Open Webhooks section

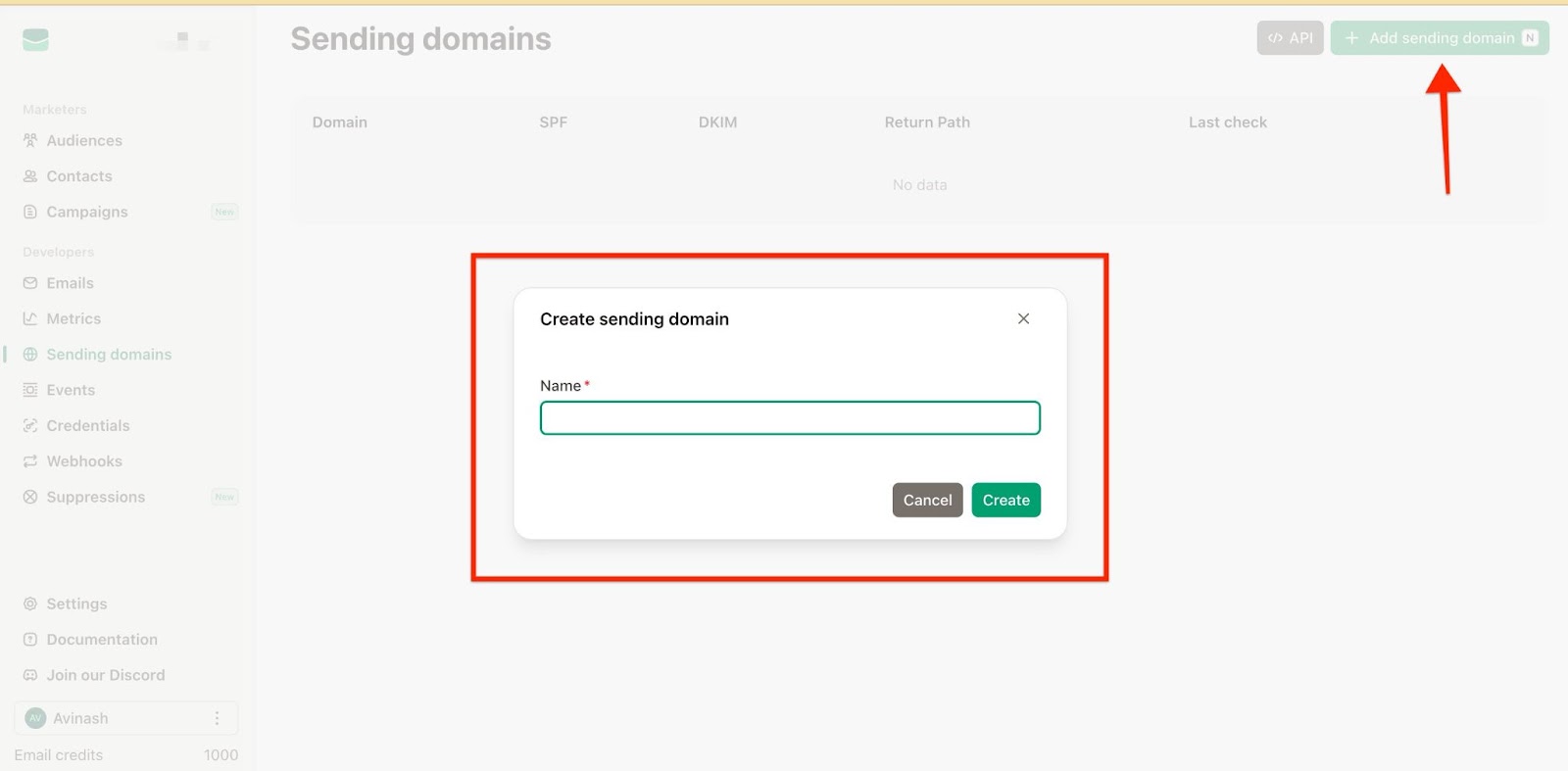pyautogui.click(x=84, y=461)
